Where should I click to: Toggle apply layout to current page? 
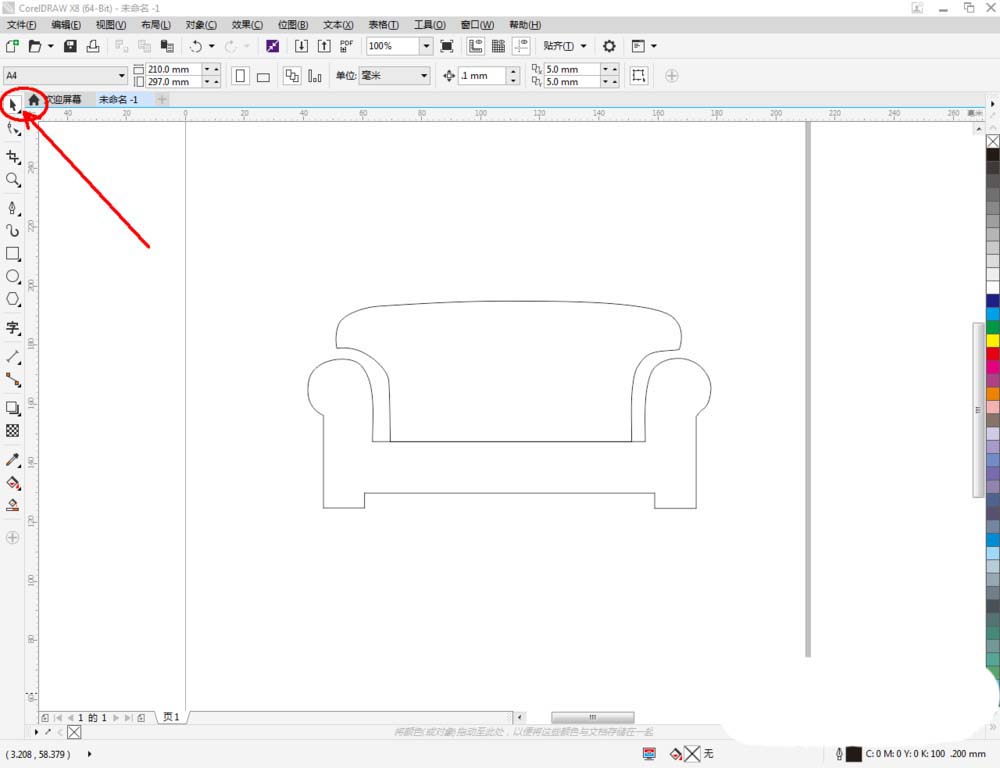point(314,76)
